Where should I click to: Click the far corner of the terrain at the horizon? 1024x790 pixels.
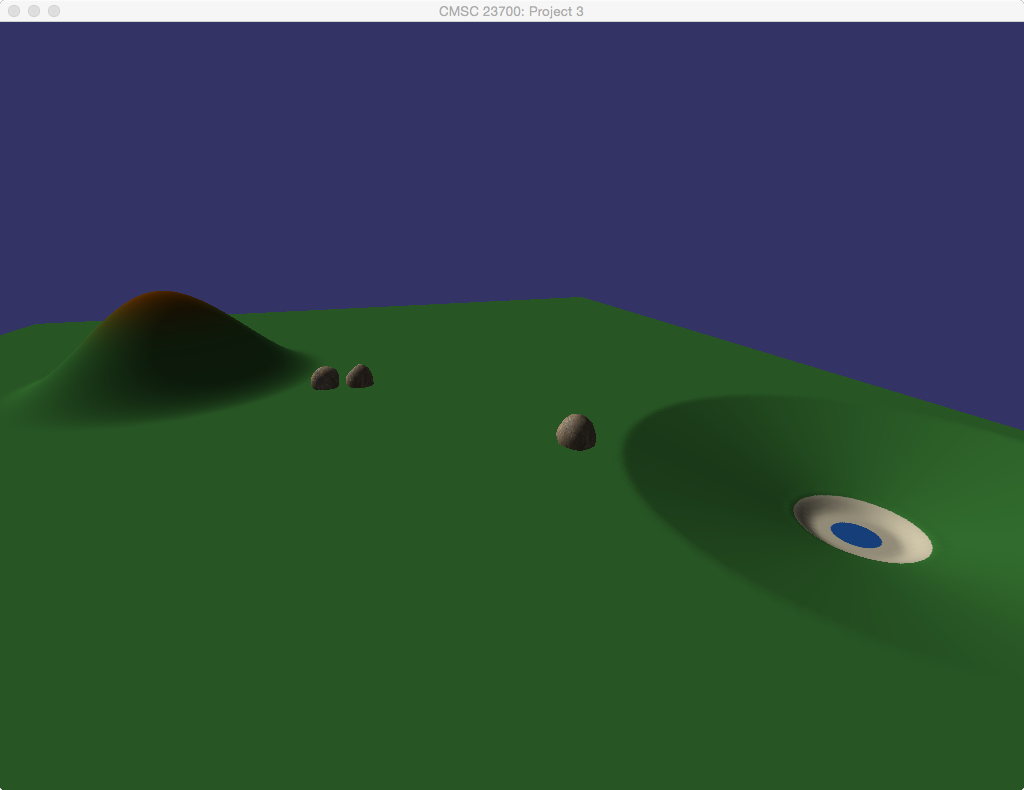pyautogui.click(x=580, y=300)
